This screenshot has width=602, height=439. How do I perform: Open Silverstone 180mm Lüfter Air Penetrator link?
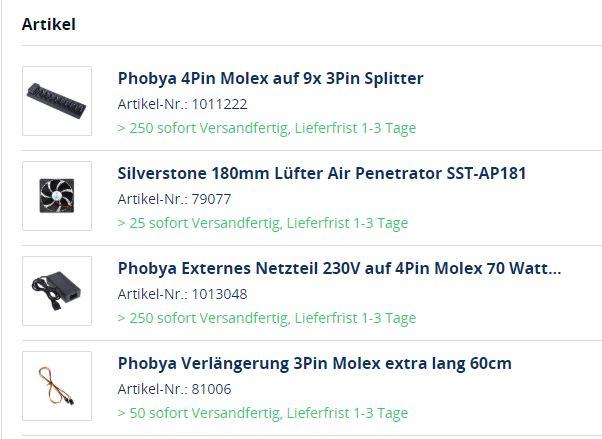[x=321, y=173]
